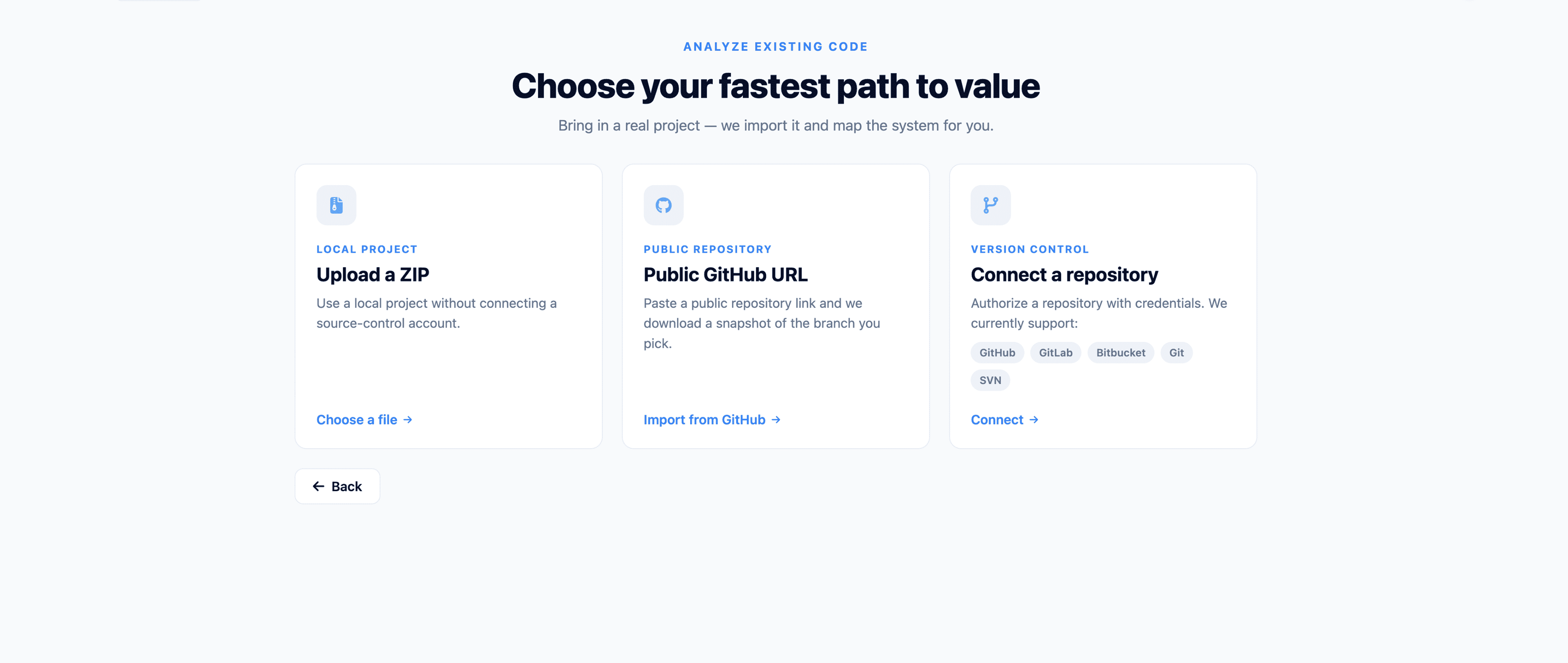
Task: Click the Upload a ZIP card title
Action: (x=373, y=274)
